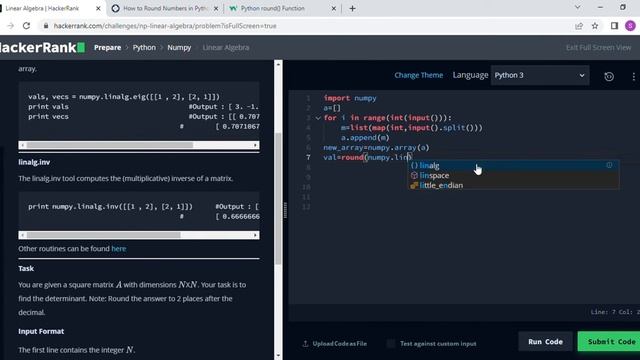The width and height of the screenshot is (640, 360).
Task: Enable Test against custom input checkbox
Action: click(x=391, y=343)
